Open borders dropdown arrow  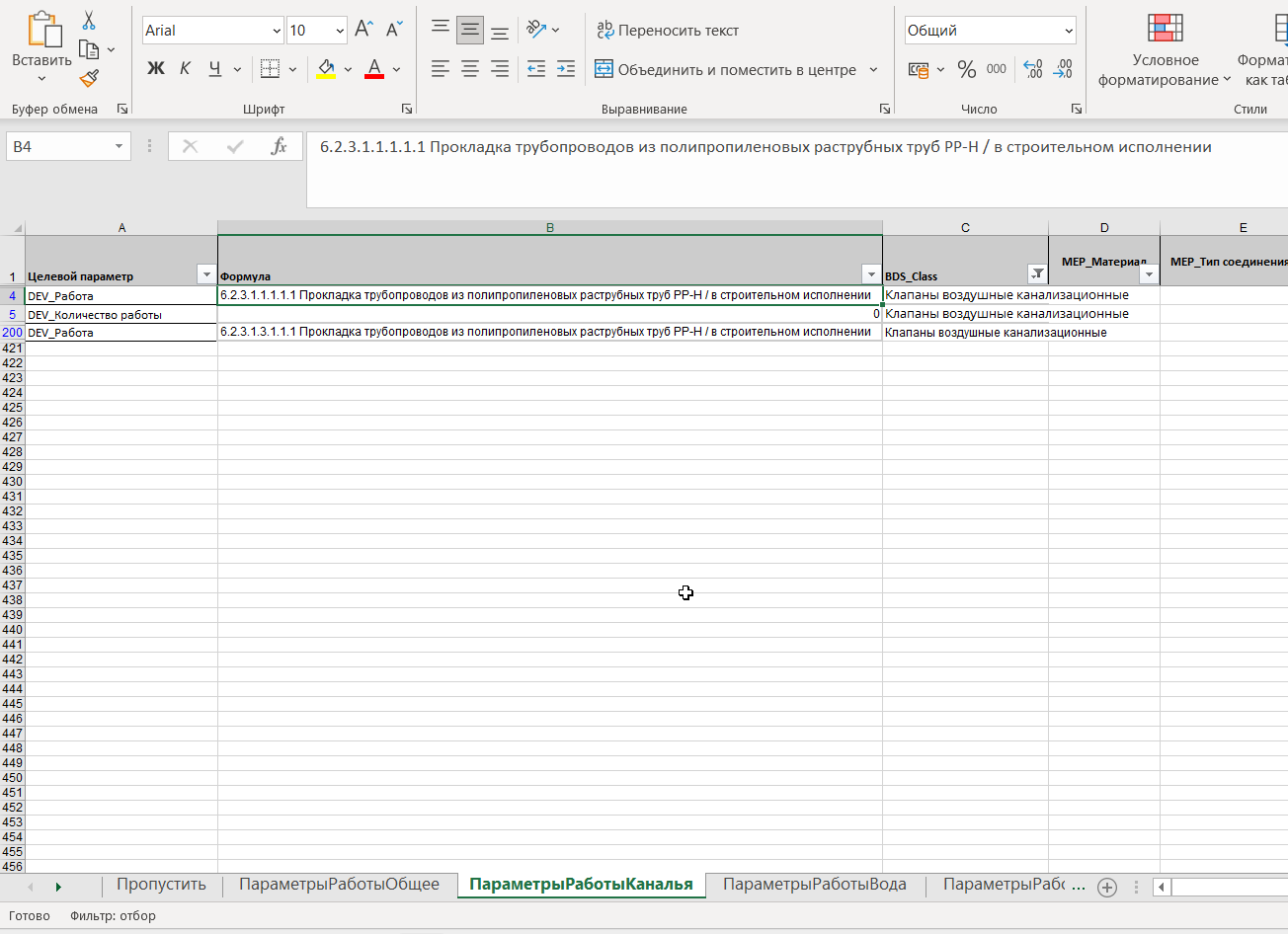292,69
